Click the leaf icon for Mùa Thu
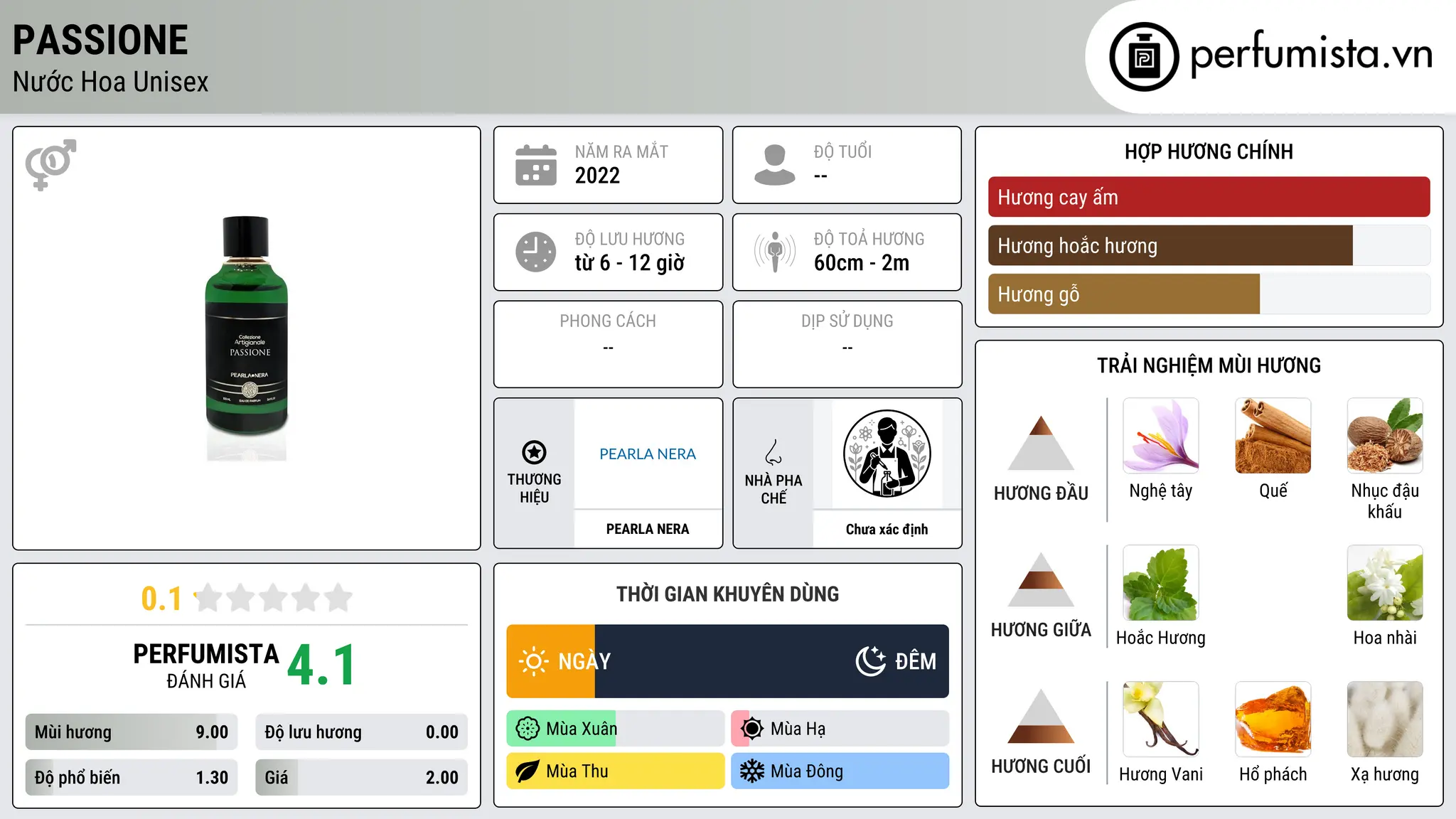The width and height of the screenshot is (1456, 819). (528, 771)
